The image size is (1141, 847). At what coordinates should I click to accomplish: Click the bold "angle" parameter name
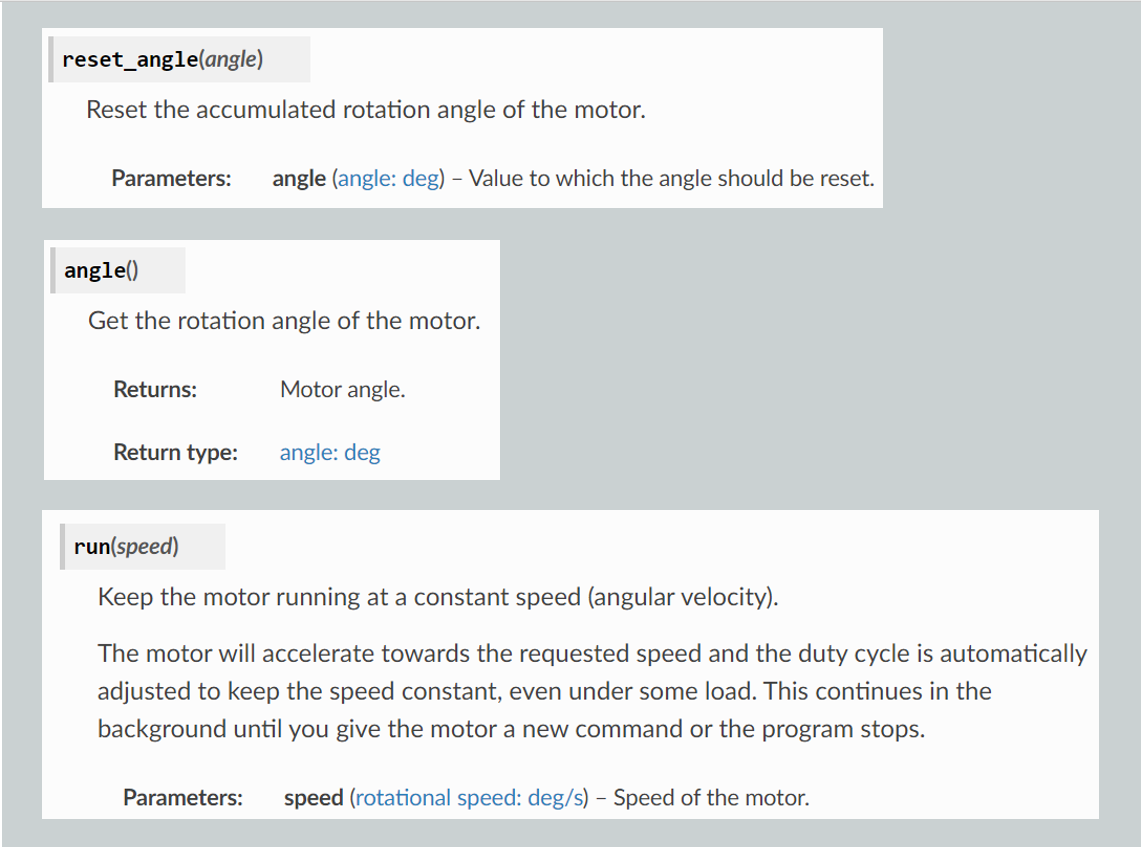[x=298, y=179]
